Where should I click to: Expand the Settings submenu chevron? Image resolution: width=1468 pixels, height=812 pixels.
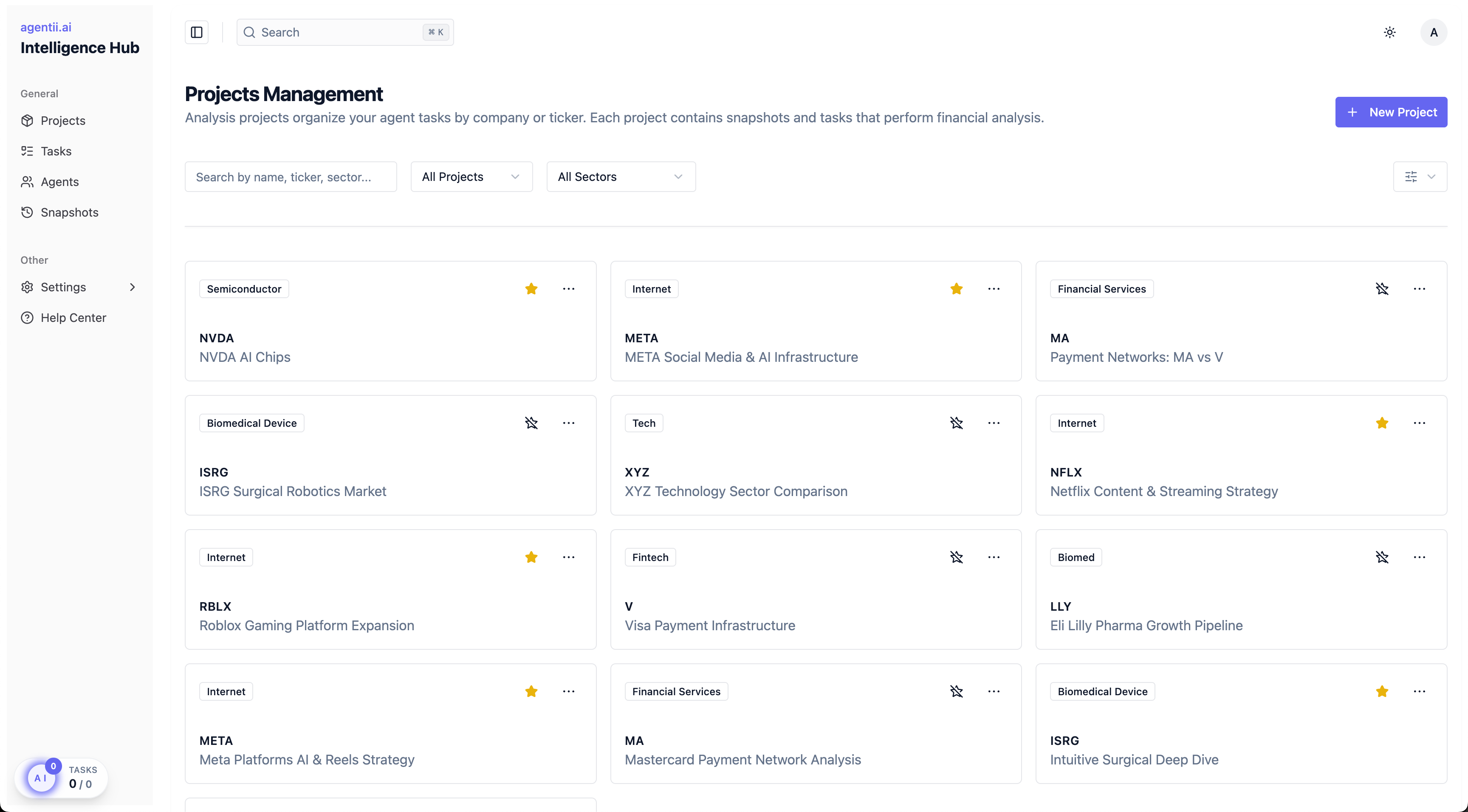click(132, 287)
